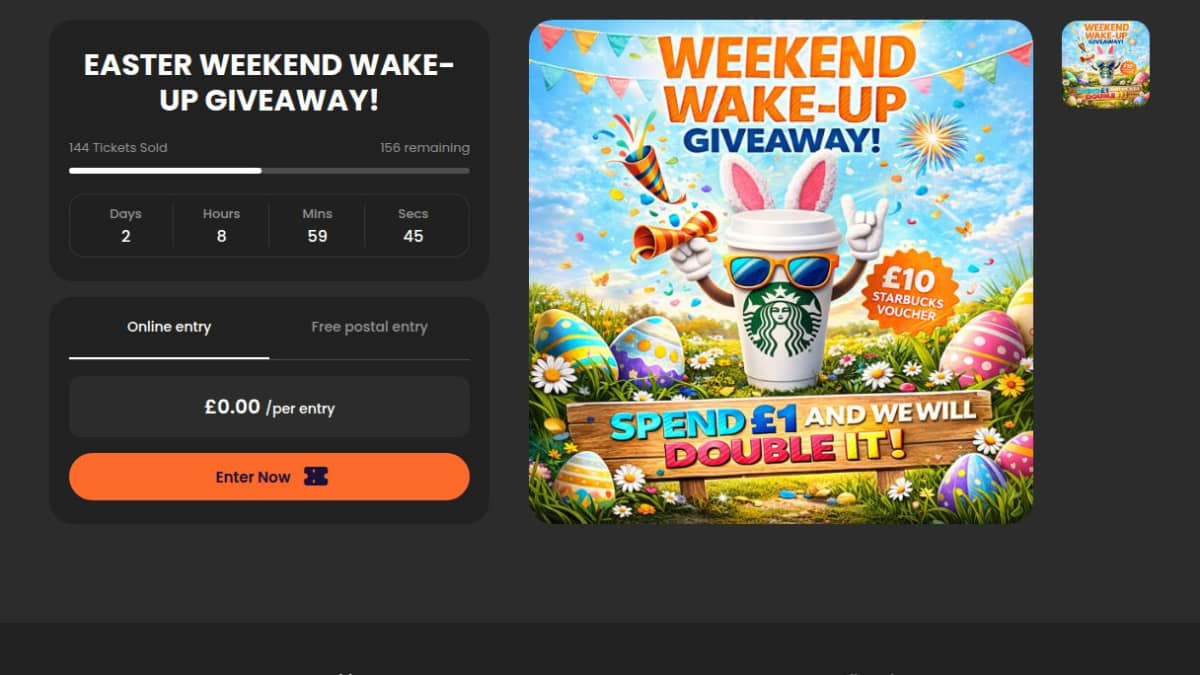This screenshot has height=675, width=1200.
Task: Click the Enter Now button
Action: 269,477
